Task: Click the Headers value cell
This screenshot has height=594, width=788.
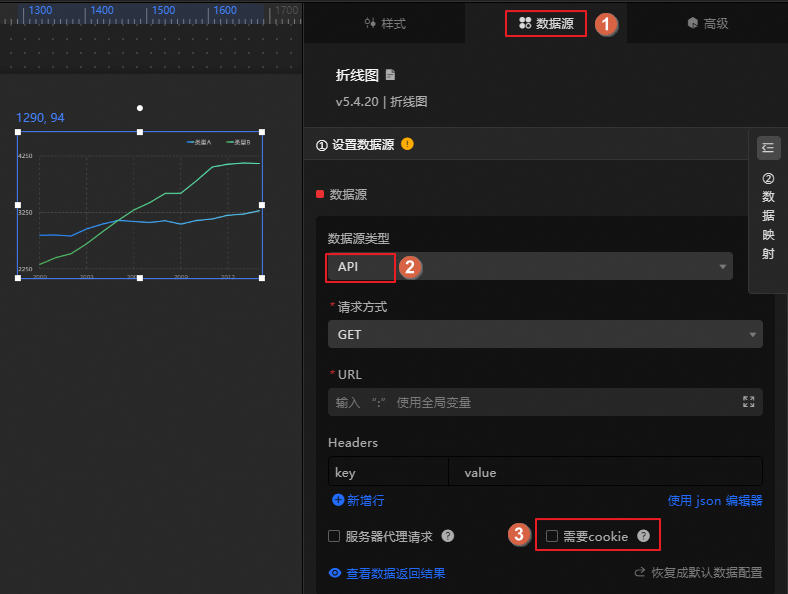Action: click(605, 472)
